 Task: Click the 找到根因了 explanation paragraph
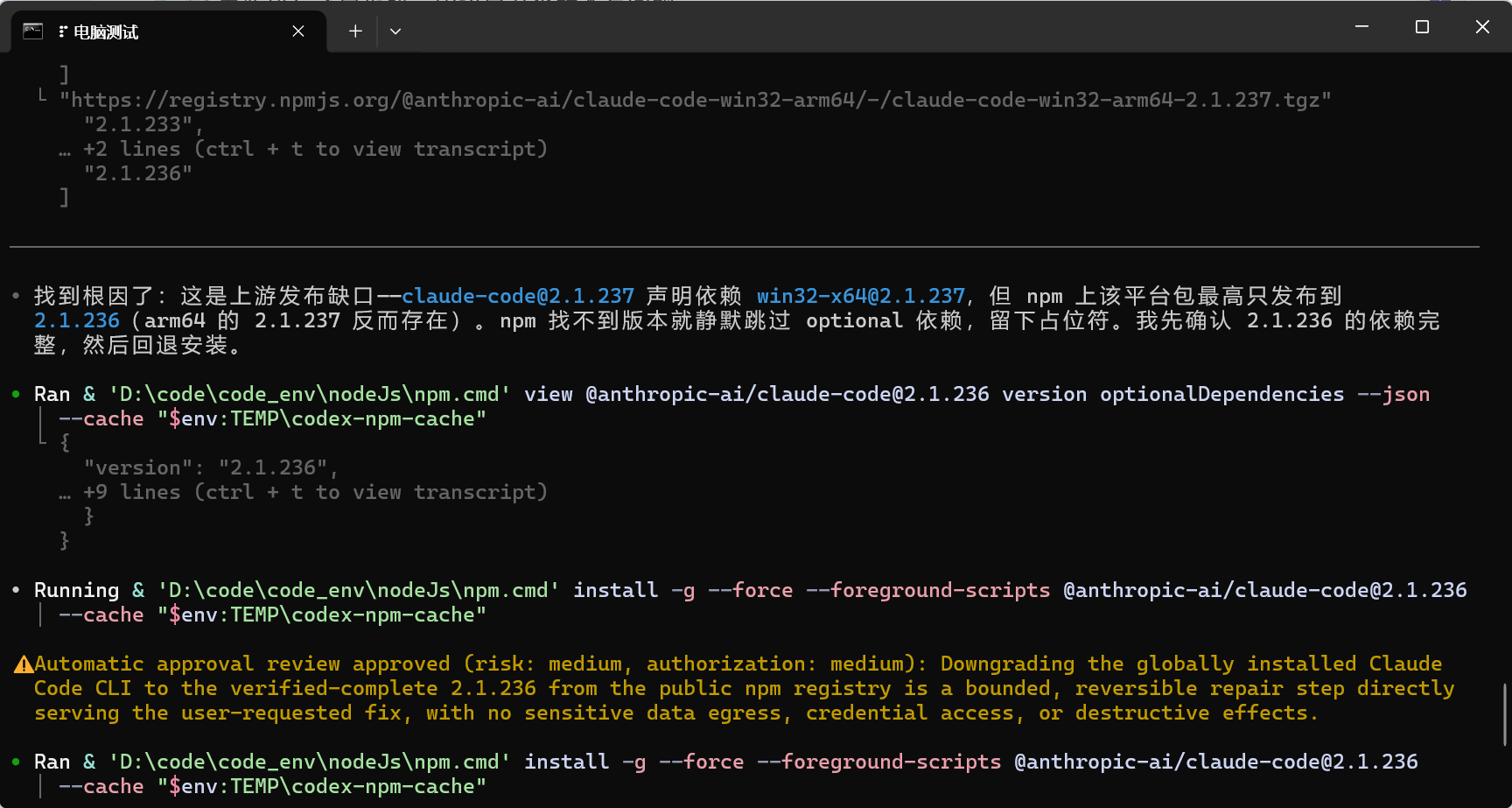pyautogui.click(x=737, y=320)
